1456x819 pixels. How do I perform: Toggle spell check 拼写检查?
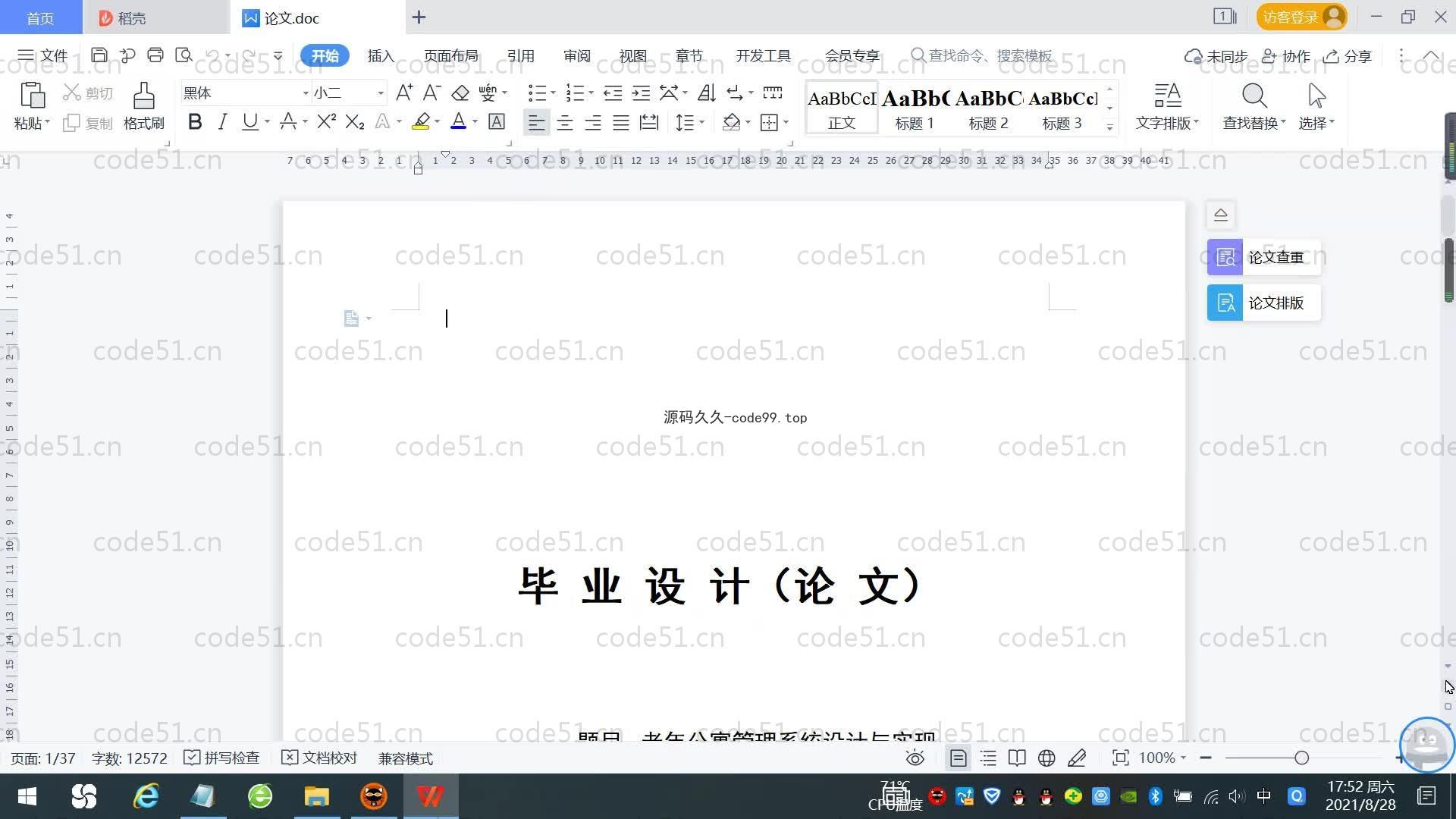pos(222,758)
